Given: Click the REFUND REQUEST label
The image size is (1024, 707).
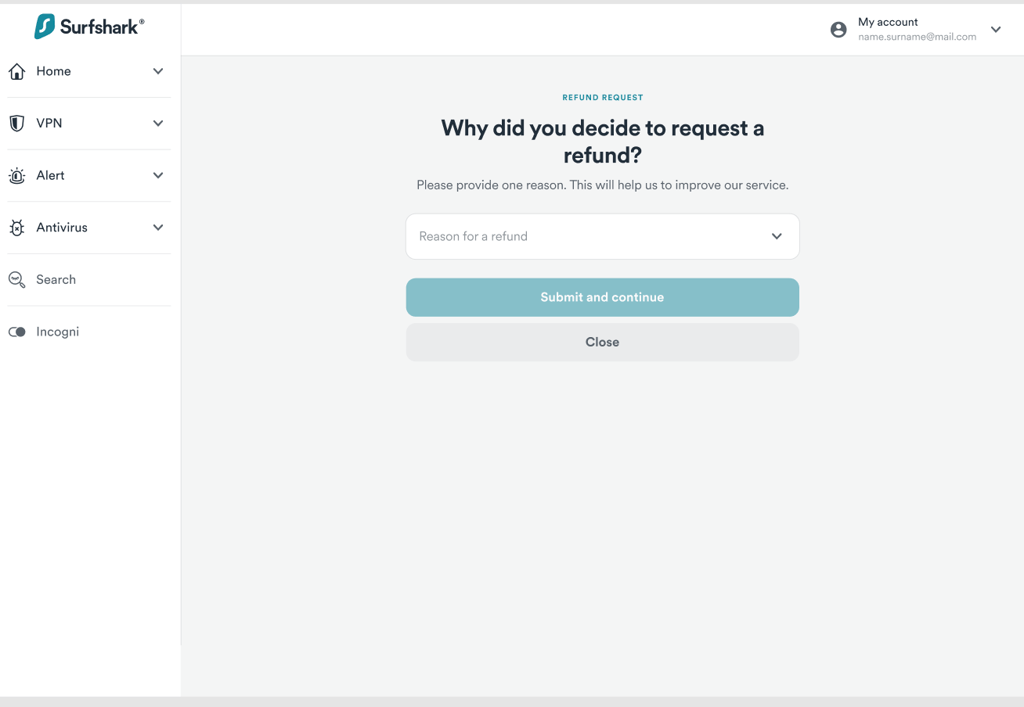Looking at the screenshot, I should 603,97.
